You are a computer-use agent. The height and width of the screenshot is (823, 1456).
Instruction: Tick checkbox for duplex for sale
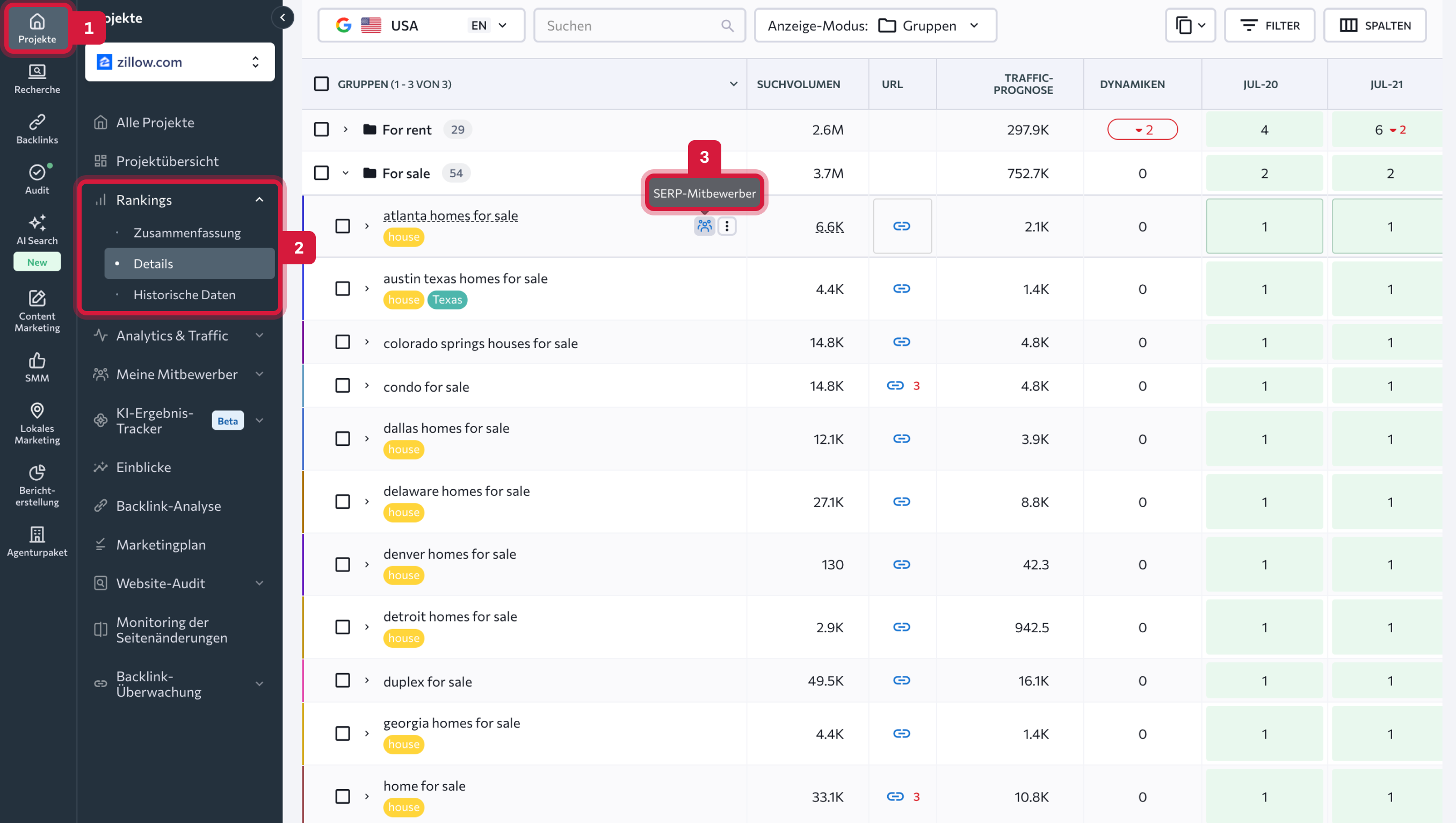343,681
